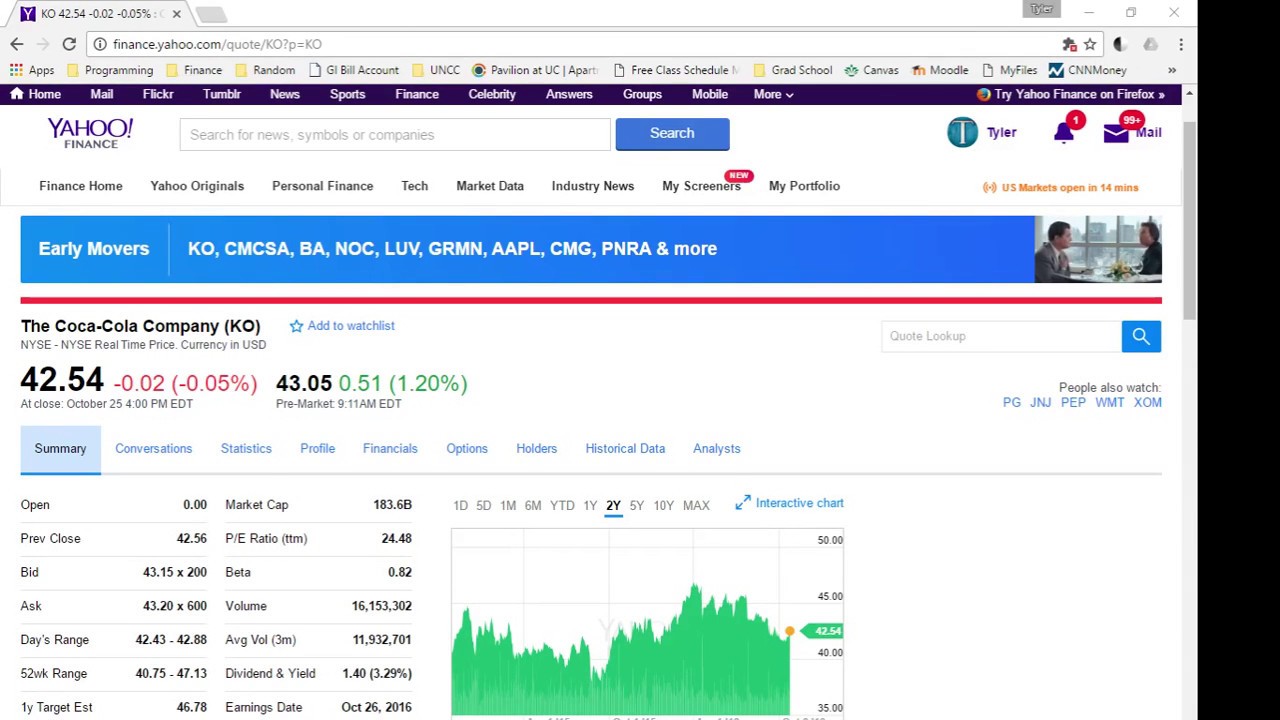
Task: Switch to the Historical Data tab
Action: (625, 448)
